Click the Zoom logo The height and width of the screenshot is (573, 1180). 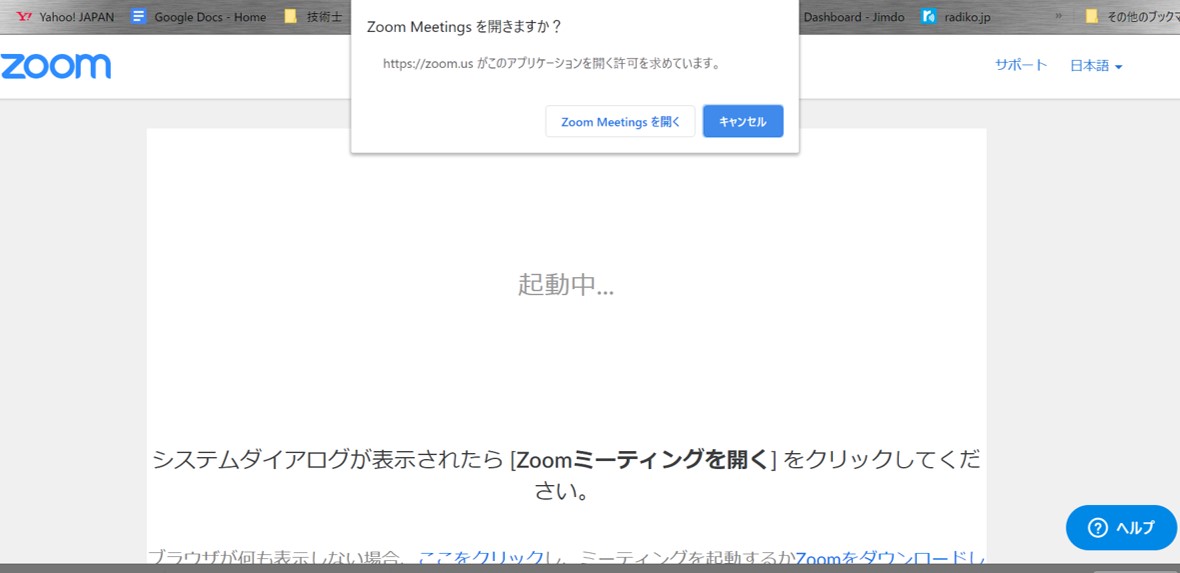point(56,66)
